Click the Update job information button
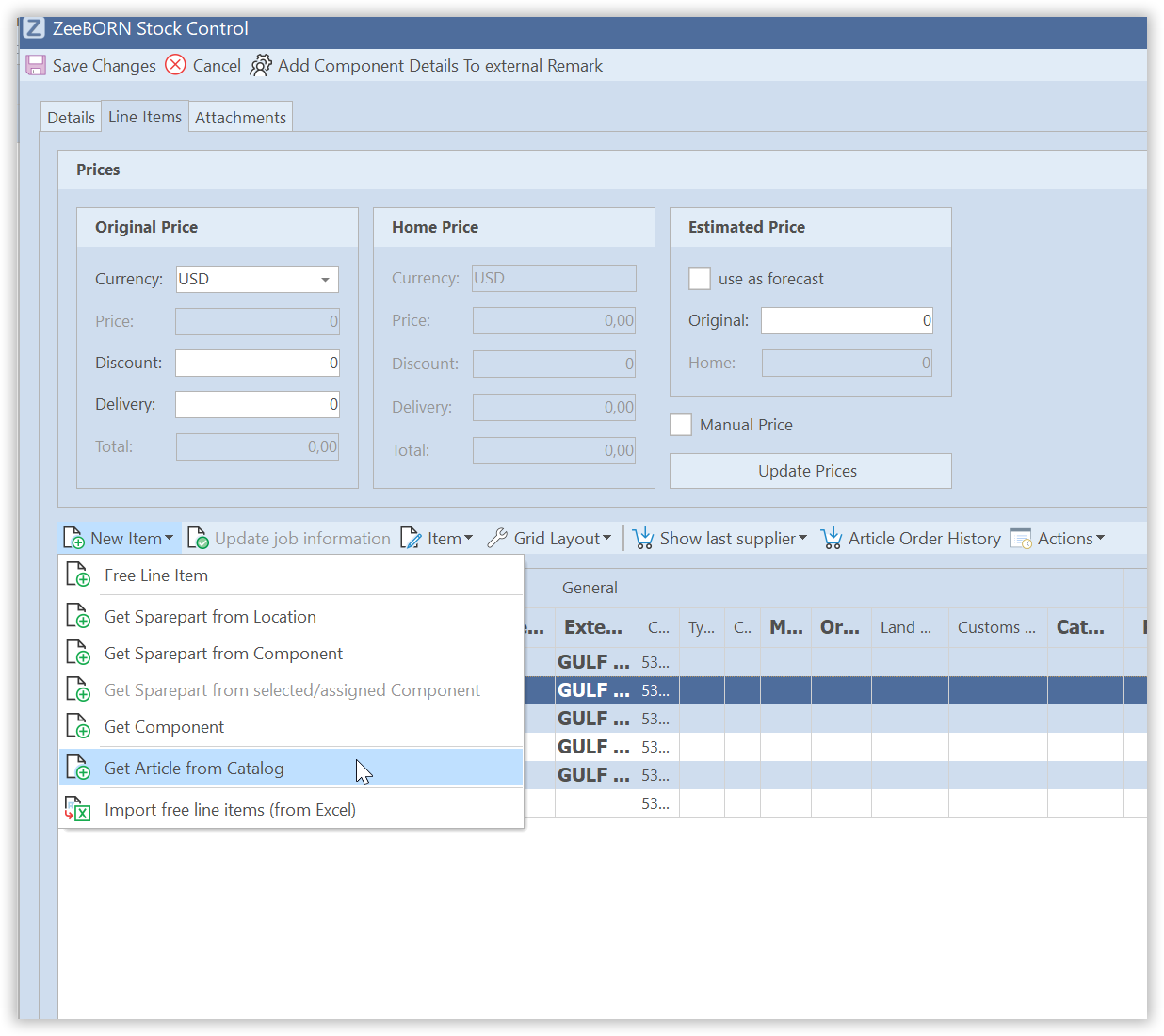The image size is (1164, 1036). pos(289,538)
